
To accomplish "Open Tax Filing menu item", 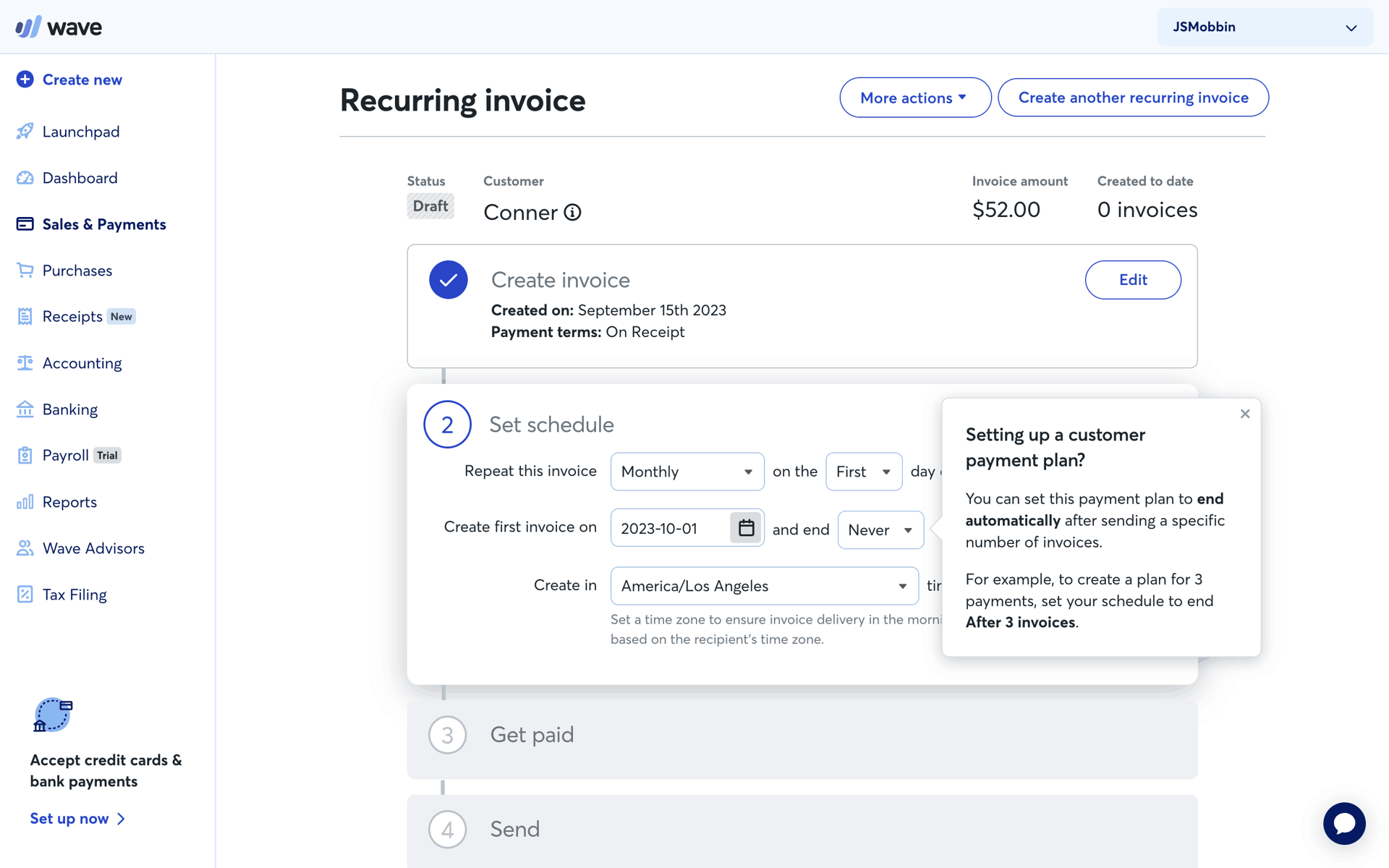I will (75, 595).
